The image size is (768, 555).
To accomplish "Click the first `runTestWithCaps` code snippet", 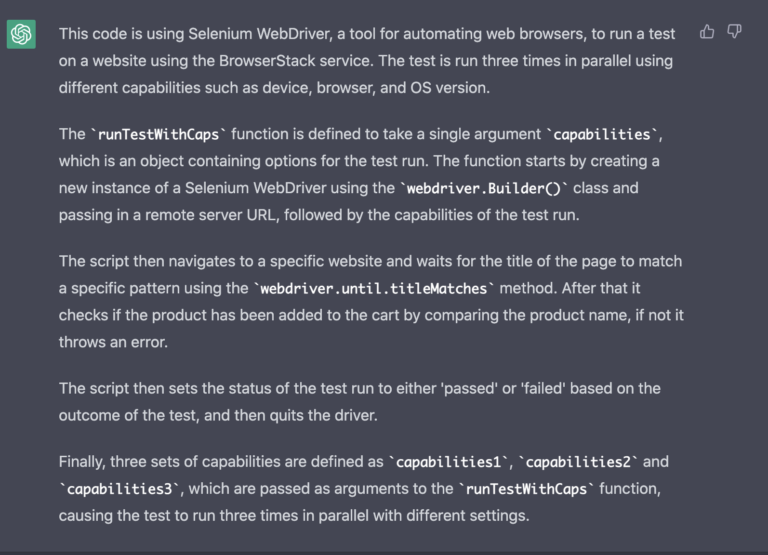I will (x=158, y=134).
